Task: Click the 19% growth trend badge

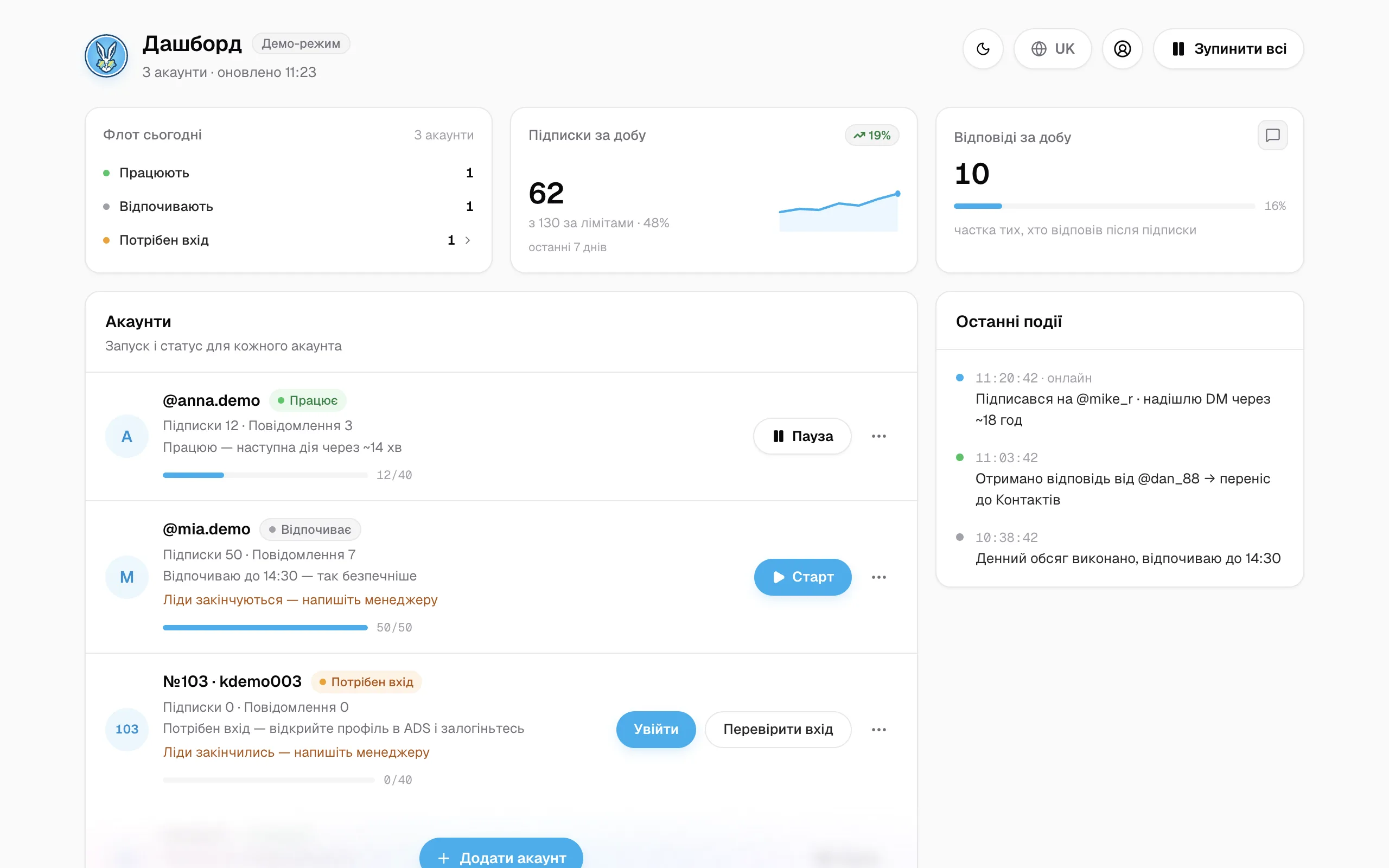Action: [x=872, y=136]
